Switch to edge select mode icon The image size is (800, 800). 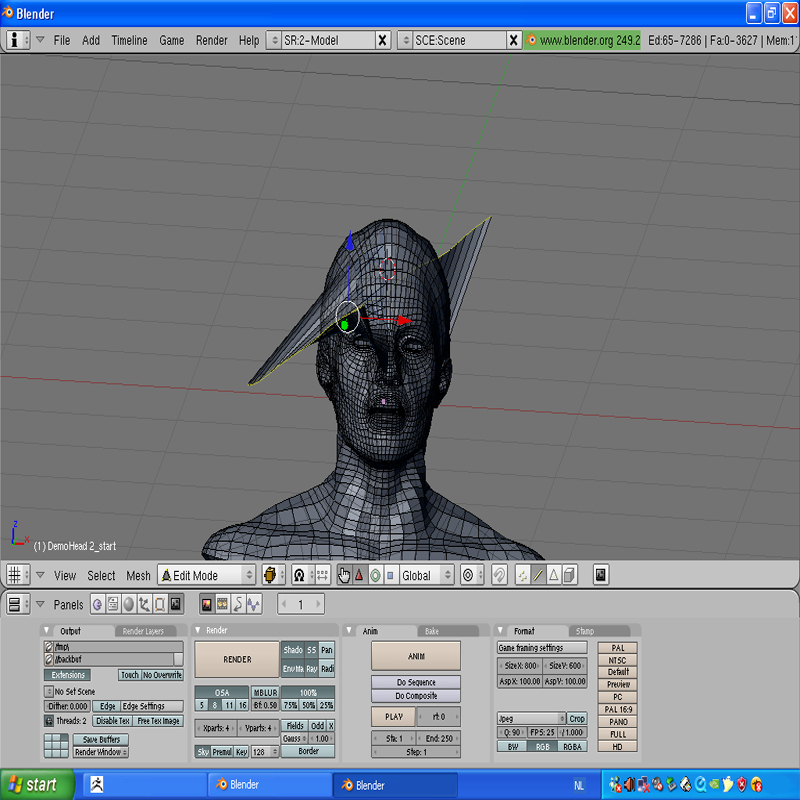pyautogui.click(x=538, y=575)
